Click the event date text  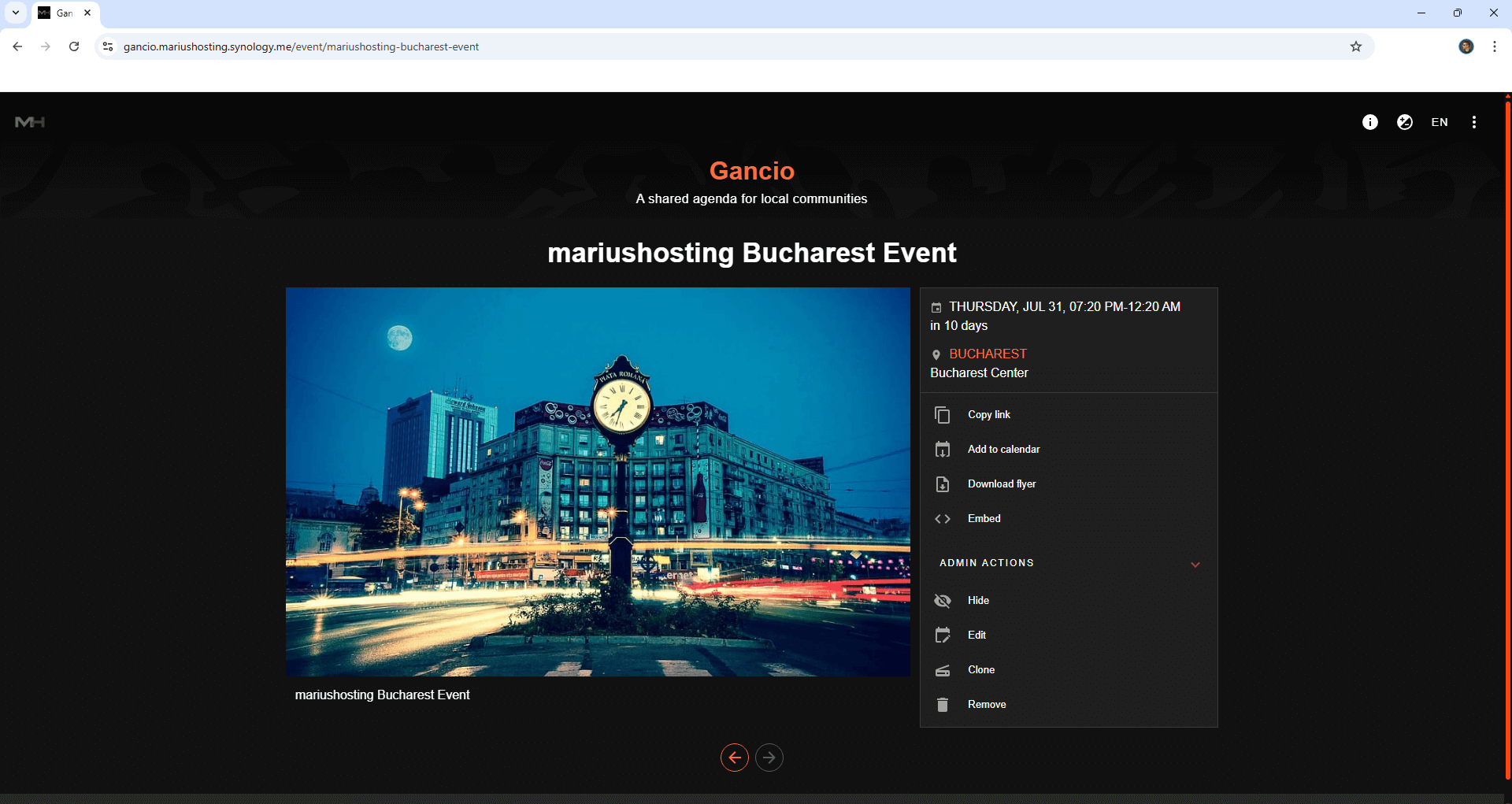1065,306
